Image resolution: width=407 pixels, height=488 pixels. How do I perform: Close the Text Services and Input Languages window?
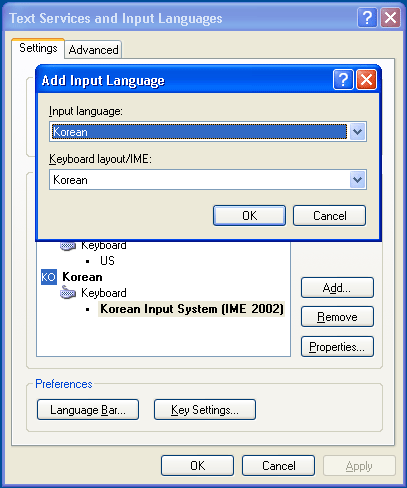click(x=390, y=17)
